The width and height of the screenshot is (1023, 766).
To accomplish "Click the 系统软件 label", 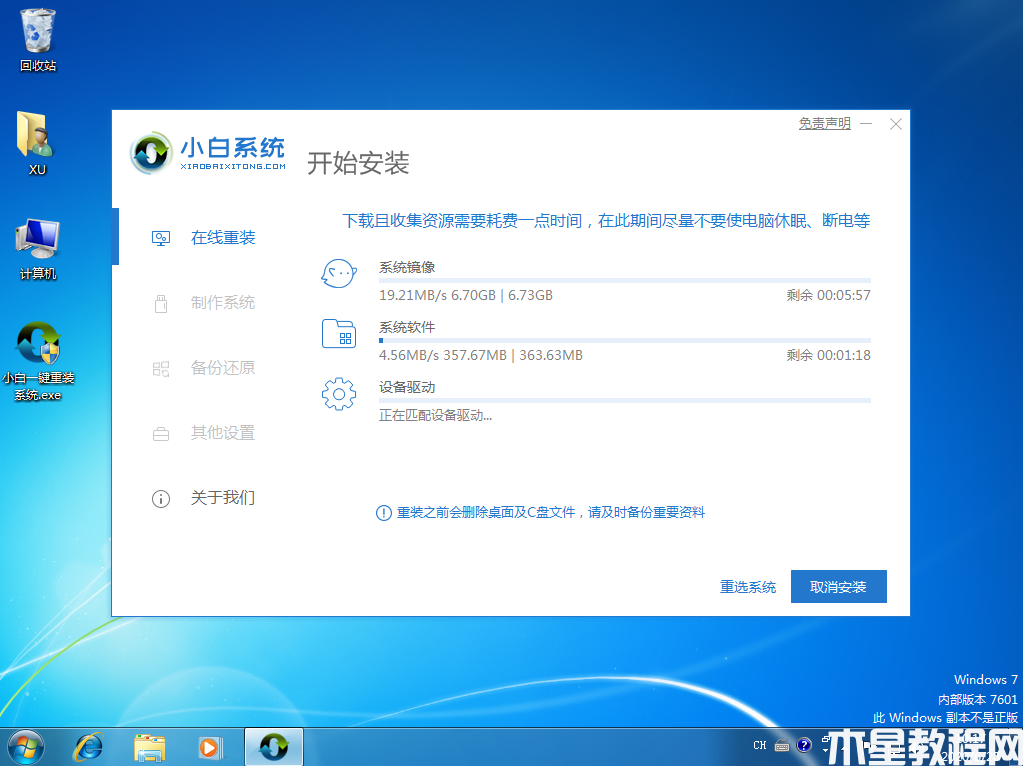I will pos(407,327).
